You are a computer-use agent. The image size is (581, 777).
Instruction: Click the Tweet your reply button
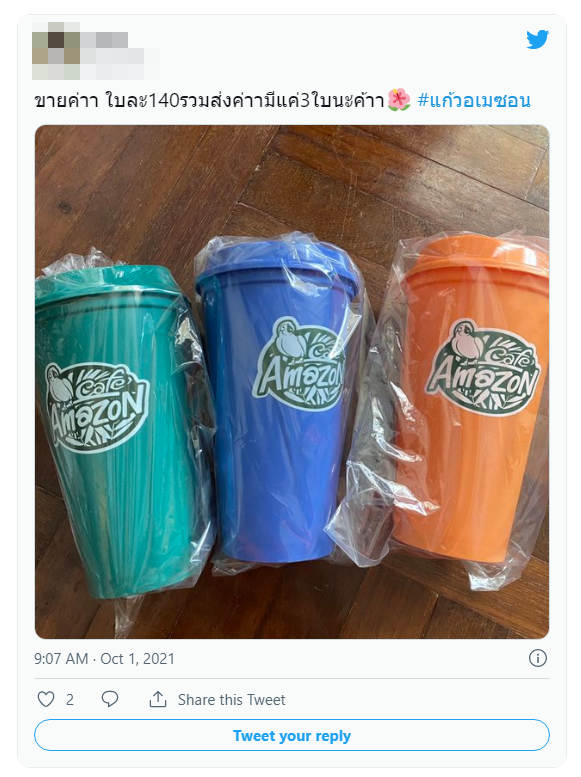coord(292,735)
